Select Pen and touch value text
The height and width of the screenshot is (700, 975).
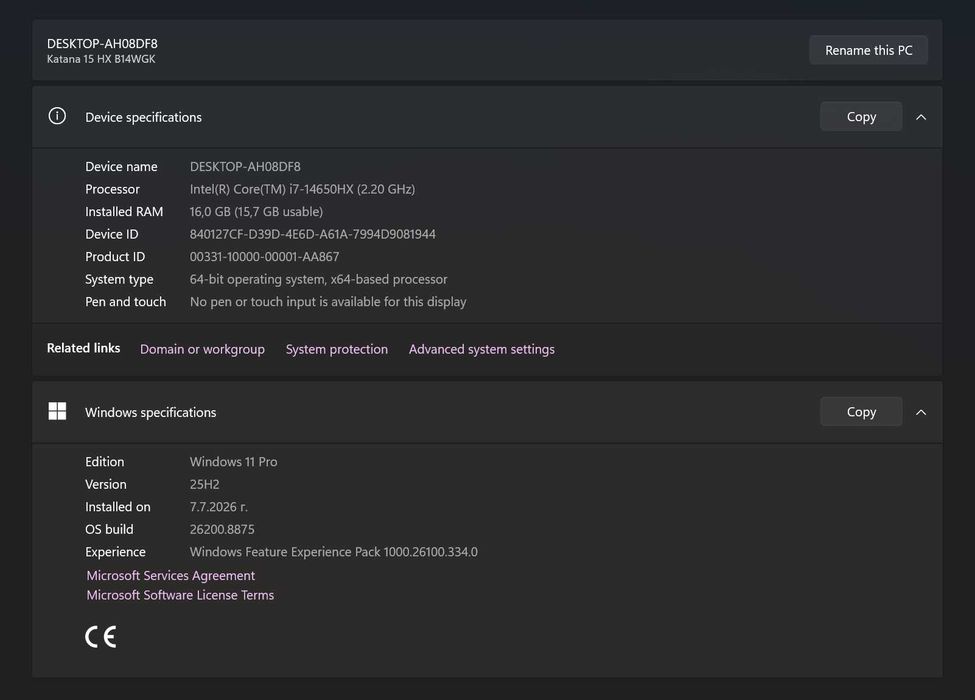pyautogui.click(x=328, y=302)
